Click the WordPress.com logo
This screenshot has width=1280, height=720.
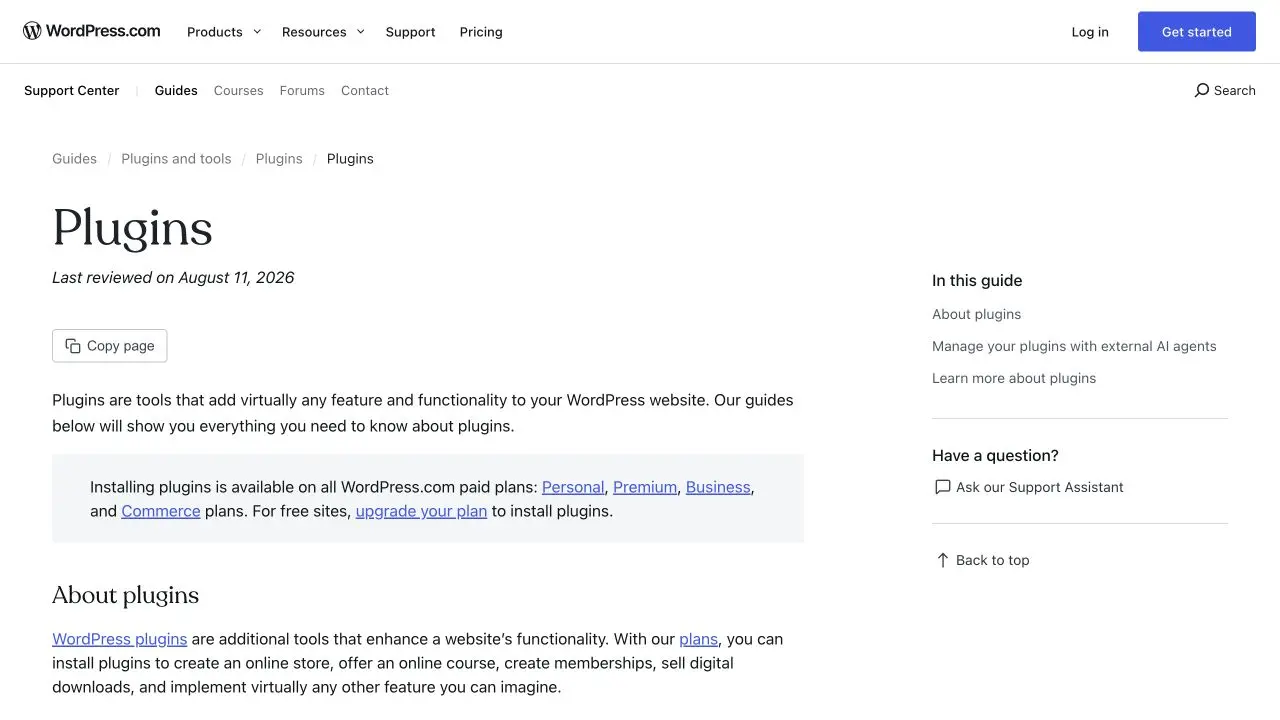92,31
